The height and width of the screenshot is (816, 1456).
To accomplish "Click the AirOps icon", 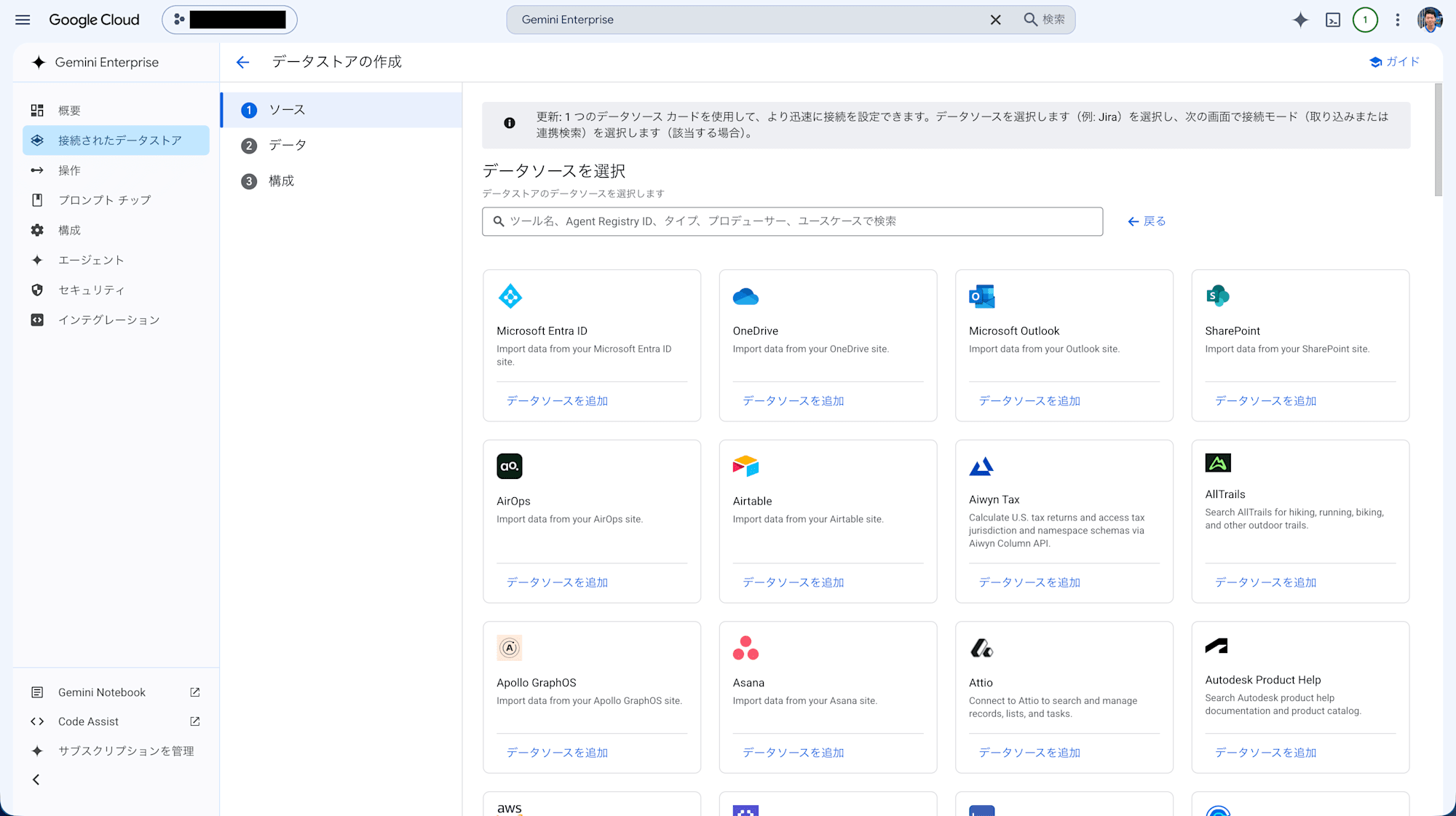I will click(x=510, y=466).
